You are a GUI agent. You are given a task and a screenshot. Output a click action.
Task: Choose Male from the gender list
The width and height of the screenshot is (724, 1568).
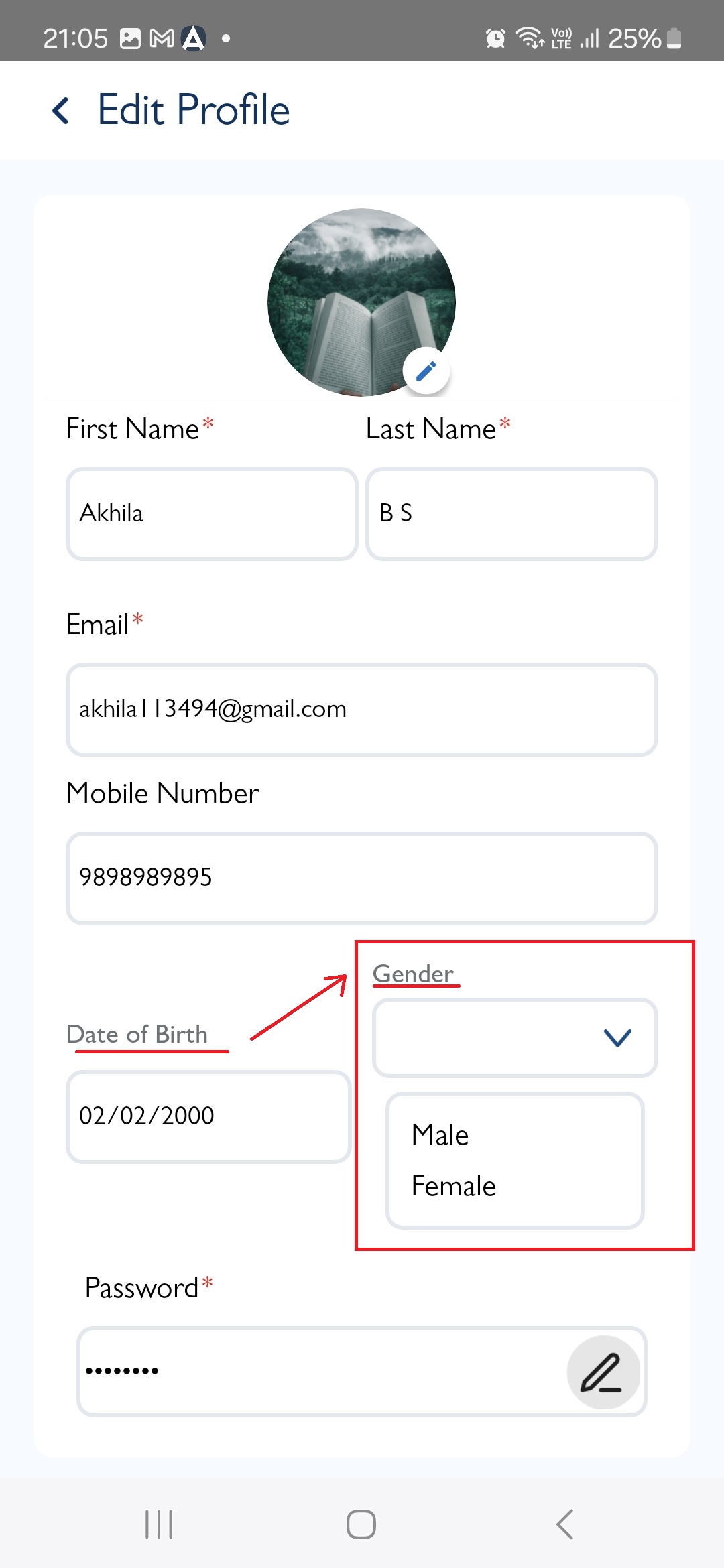point(440,1135)
